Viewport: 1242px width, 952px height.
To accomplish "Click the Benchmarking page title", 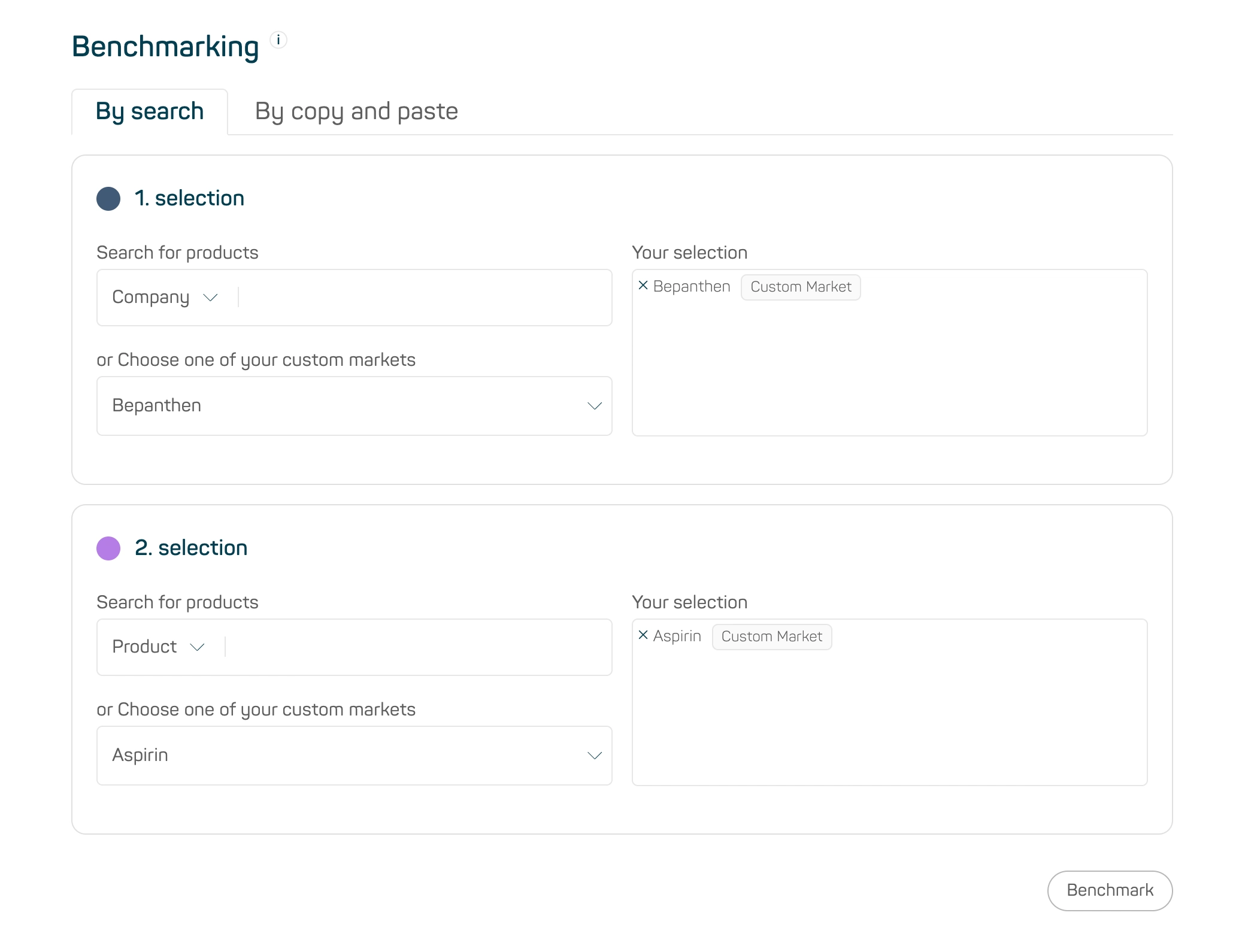I will [x=165, y=47].
